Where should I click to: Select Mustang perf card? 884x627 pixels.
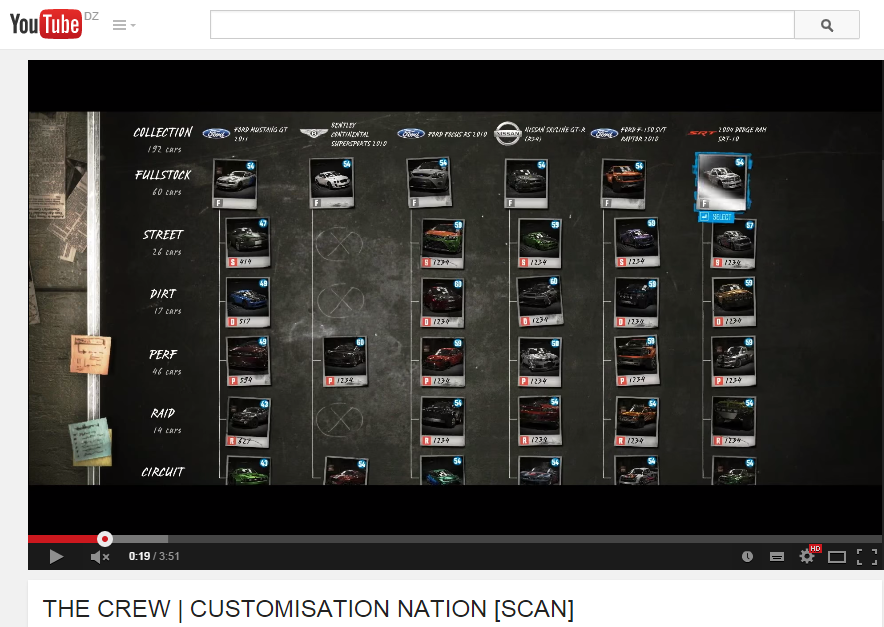tap(247, 362)
